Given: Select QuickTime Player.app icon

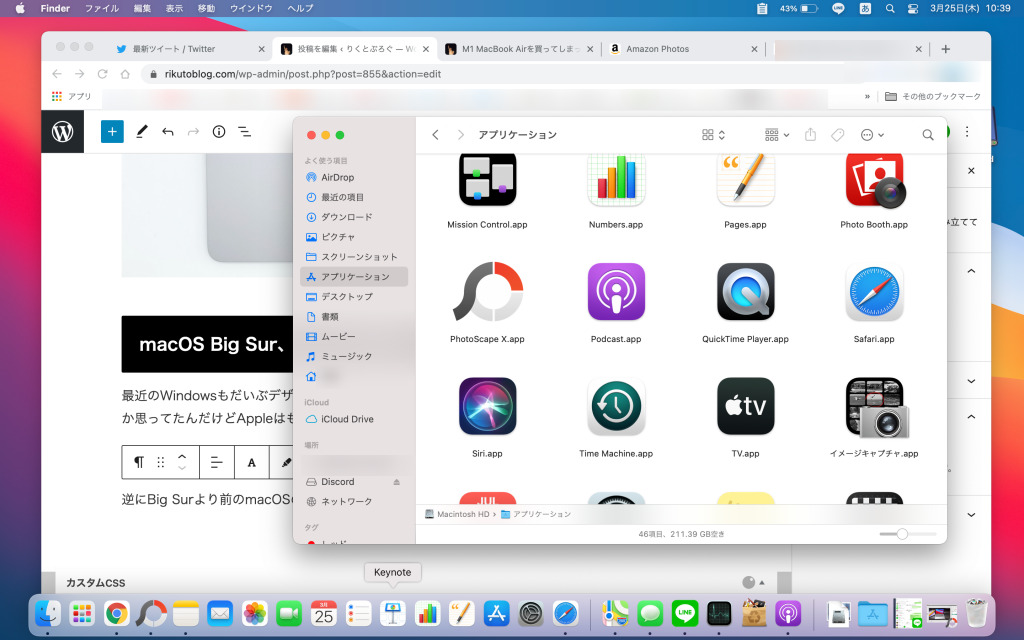Looking at the screenshot, I should [745, 292].
